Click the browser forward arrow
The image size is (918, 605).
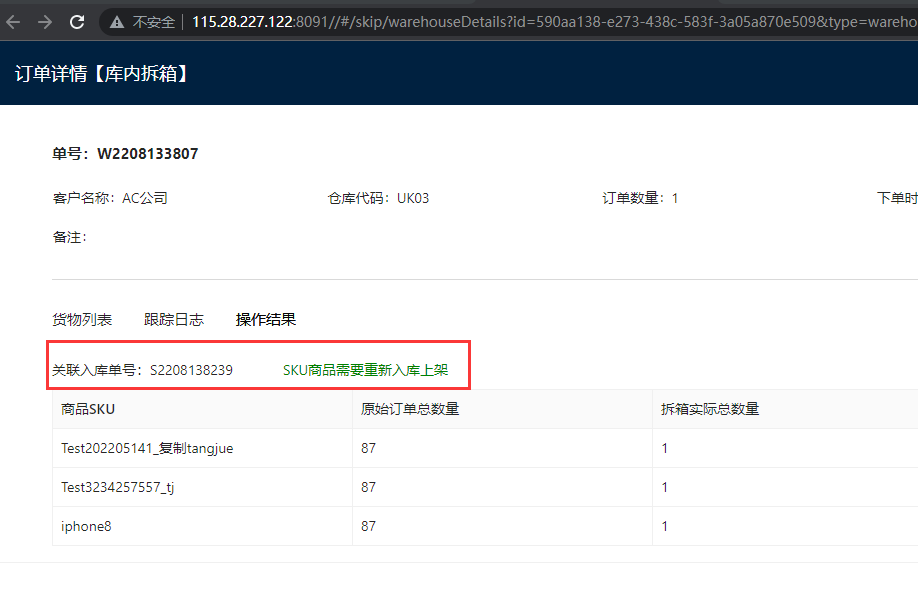[x=44, y=21]
